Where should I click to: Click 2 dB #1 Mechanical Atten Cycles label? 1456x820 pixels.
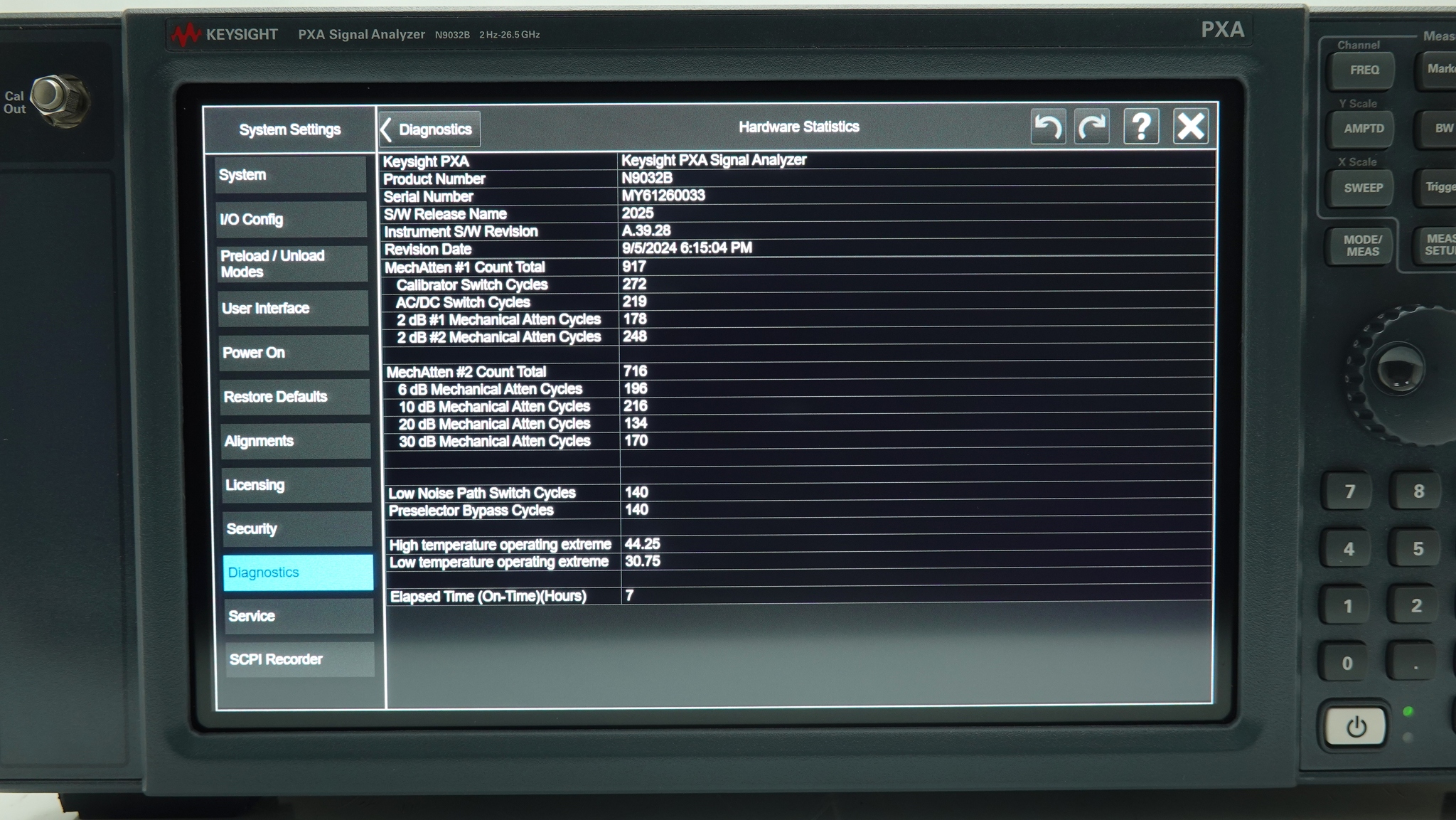pos(498,320)
